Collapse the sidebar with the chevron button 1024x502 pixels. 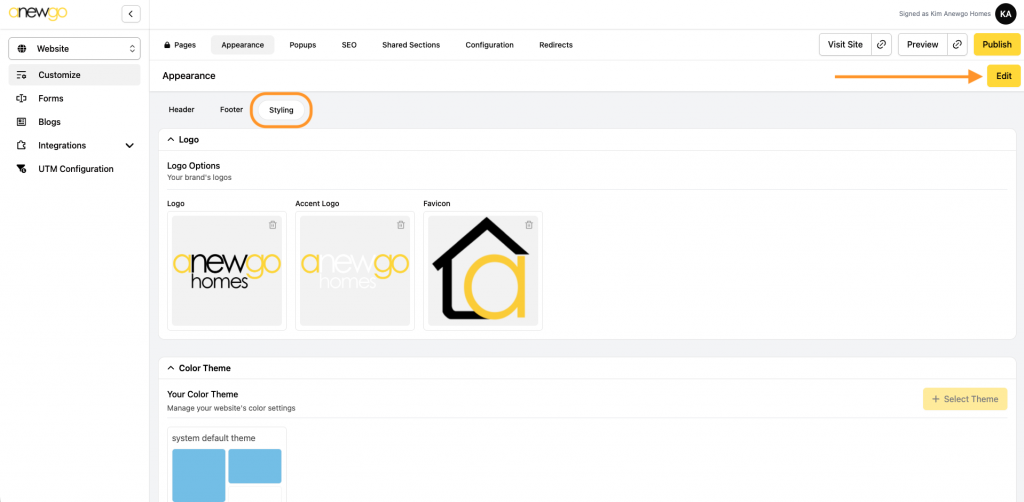(x=130, y=14)
